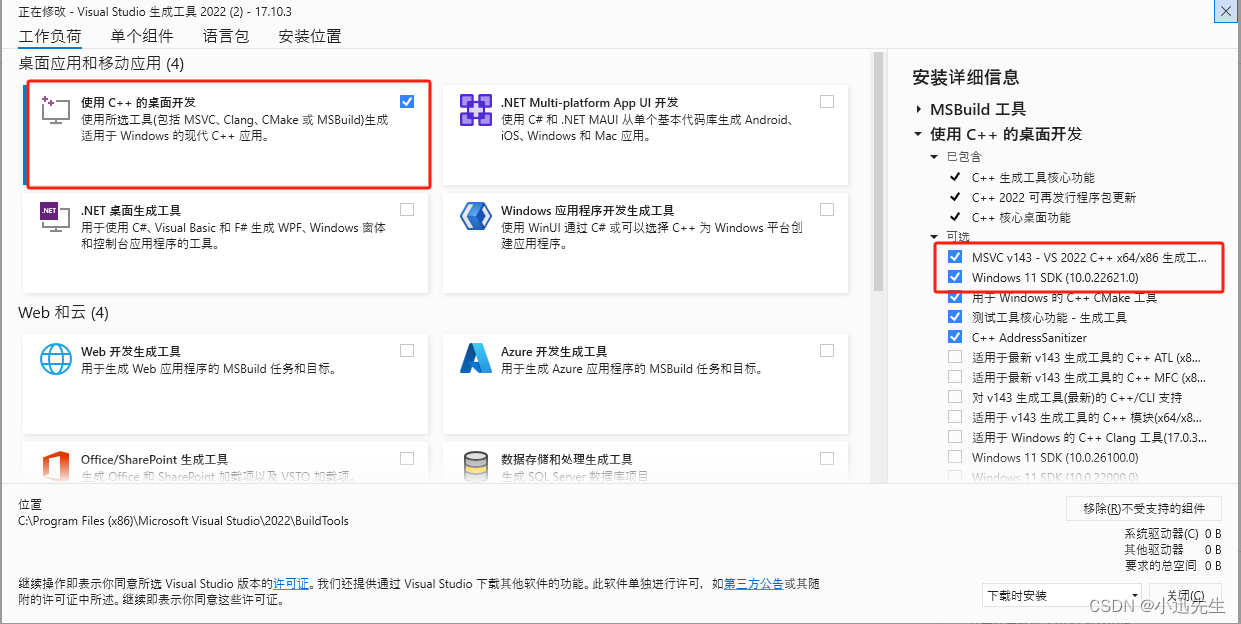Collapse the 已包含 included components group
1241x624 pixels.
935,157
